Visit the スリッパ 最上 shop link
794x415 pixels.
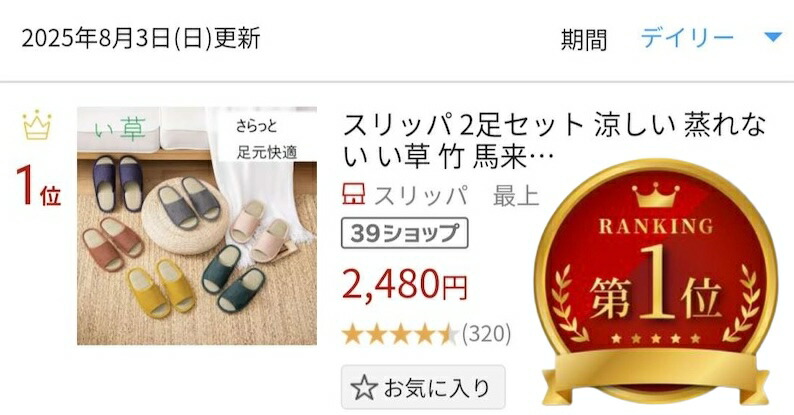(x=456, y=195)
